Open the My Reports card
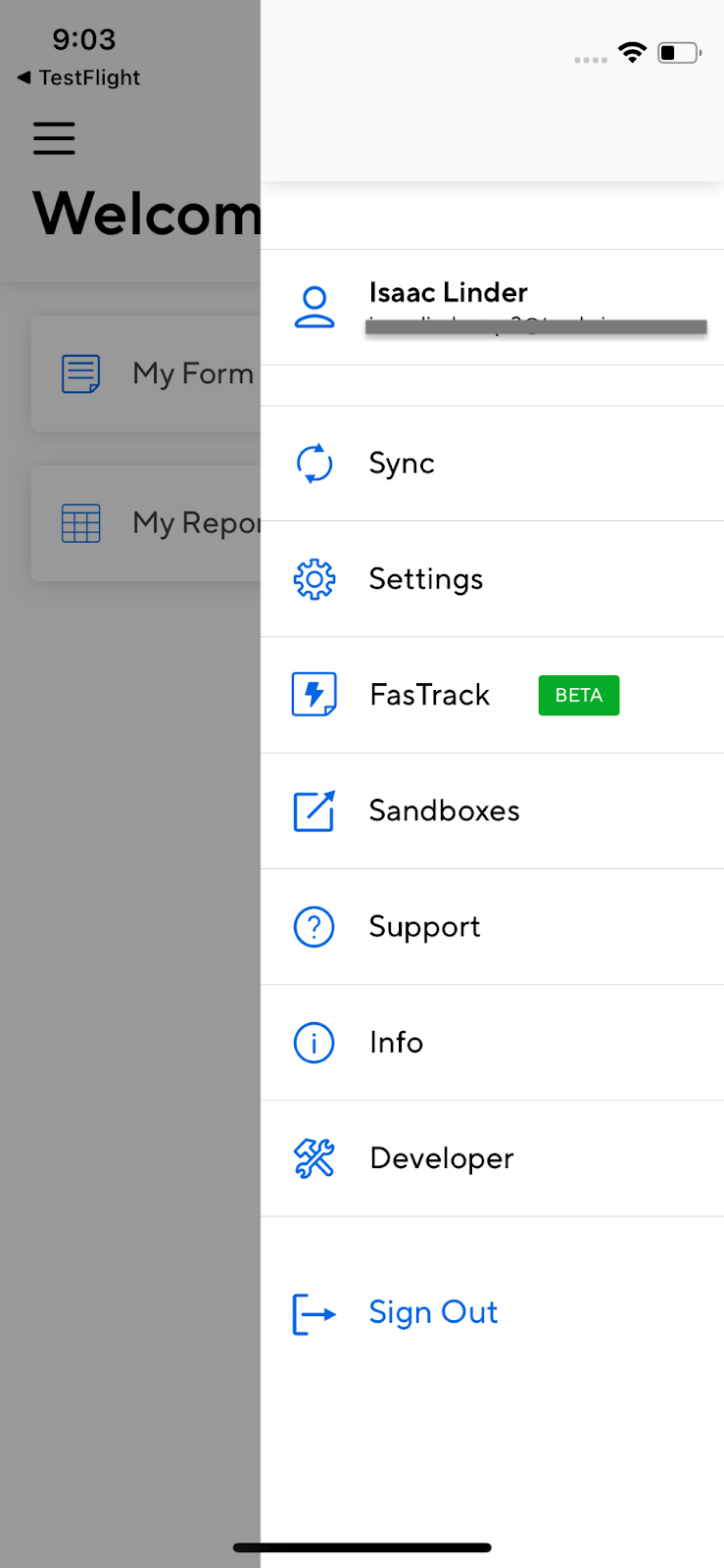724x1568 pixels. [x=147, y=523]
